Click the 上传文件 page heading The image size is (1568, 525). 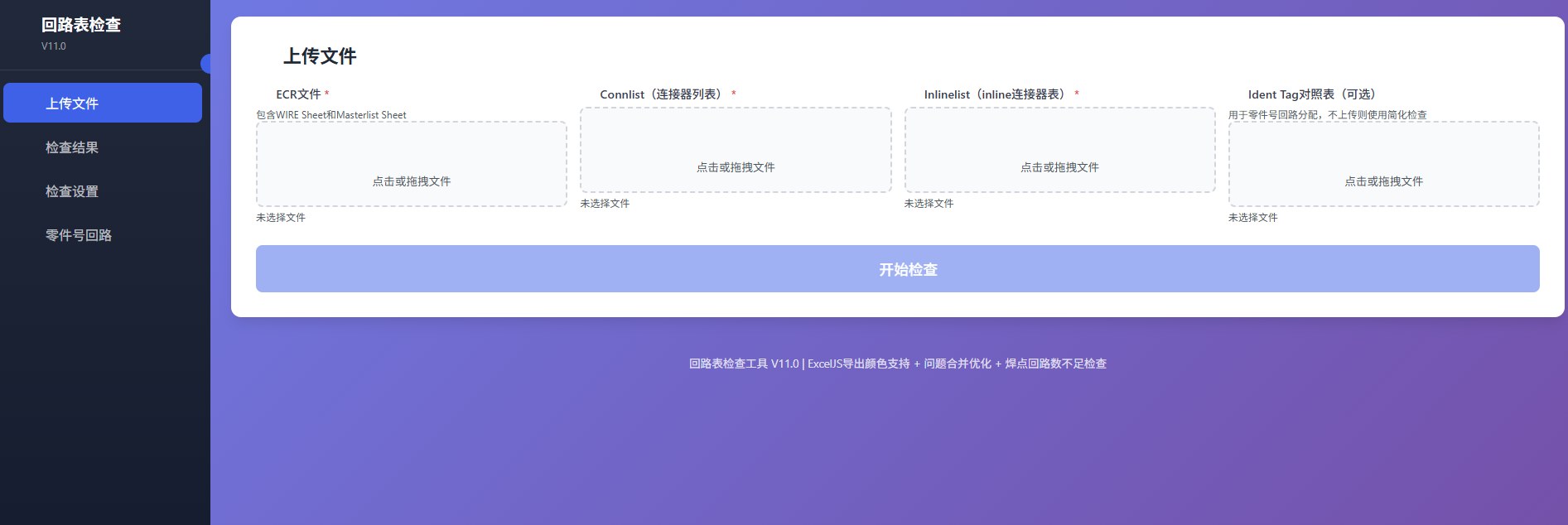tap(320, 56)
